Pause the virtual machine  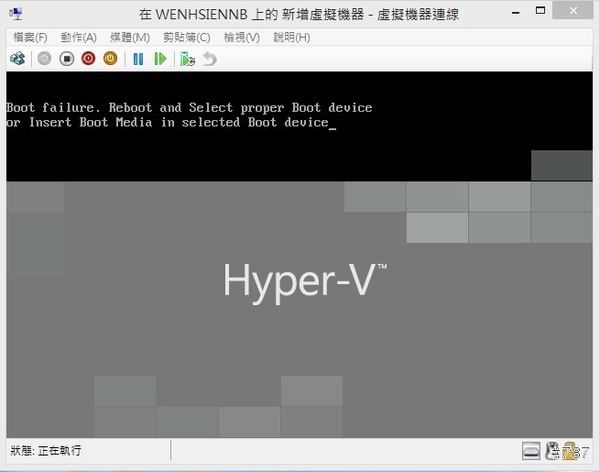pyautogui.click(x=138, y=59)
